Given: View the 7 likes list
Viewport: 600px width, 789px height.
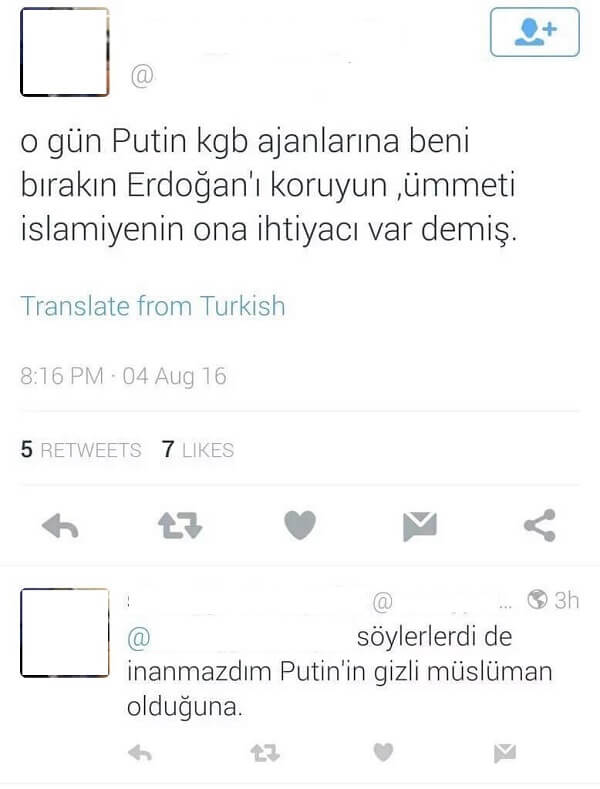Looking at the screenshot, I should pyautogui.click(x=198, y=449).
